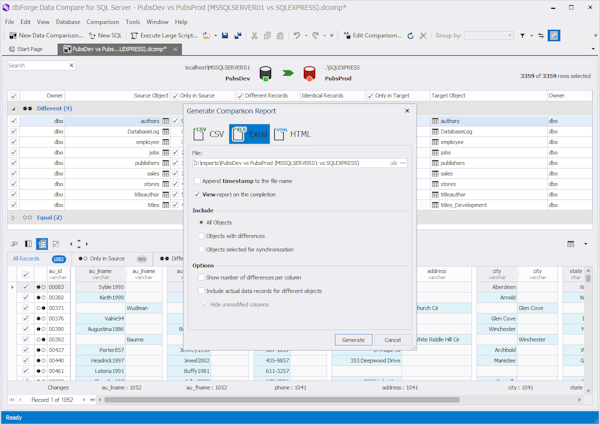Viewport: 600px width, 425px height.
Task: Click the filter funnel icon
Action: click(522, 36)
